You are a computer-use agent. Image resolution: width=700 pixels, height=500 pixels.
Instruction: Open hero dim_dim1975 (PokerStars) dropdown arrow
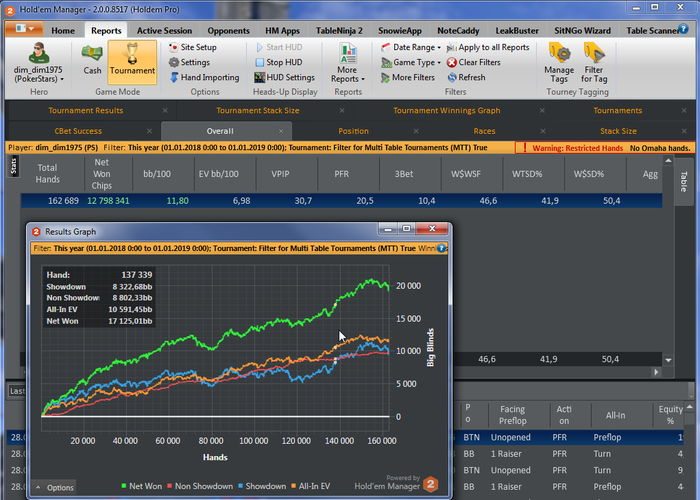(x=62, y=79)
